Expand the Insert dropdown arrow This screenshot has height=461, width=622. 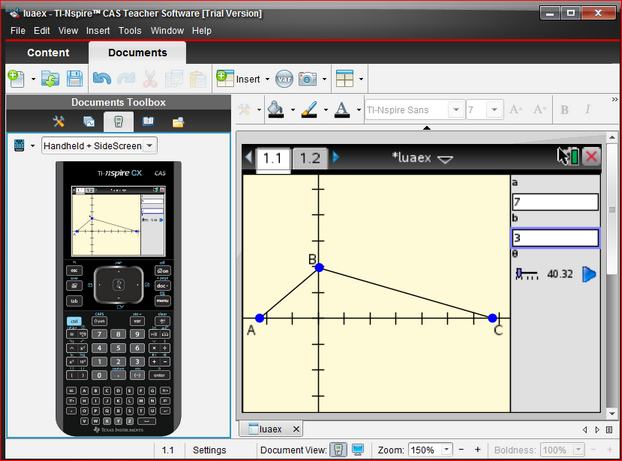[268, 78]
